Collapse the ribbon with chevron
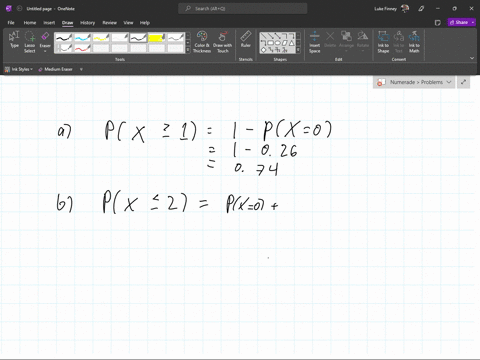This screenshot has height=360, width=480. coord(472,58)
